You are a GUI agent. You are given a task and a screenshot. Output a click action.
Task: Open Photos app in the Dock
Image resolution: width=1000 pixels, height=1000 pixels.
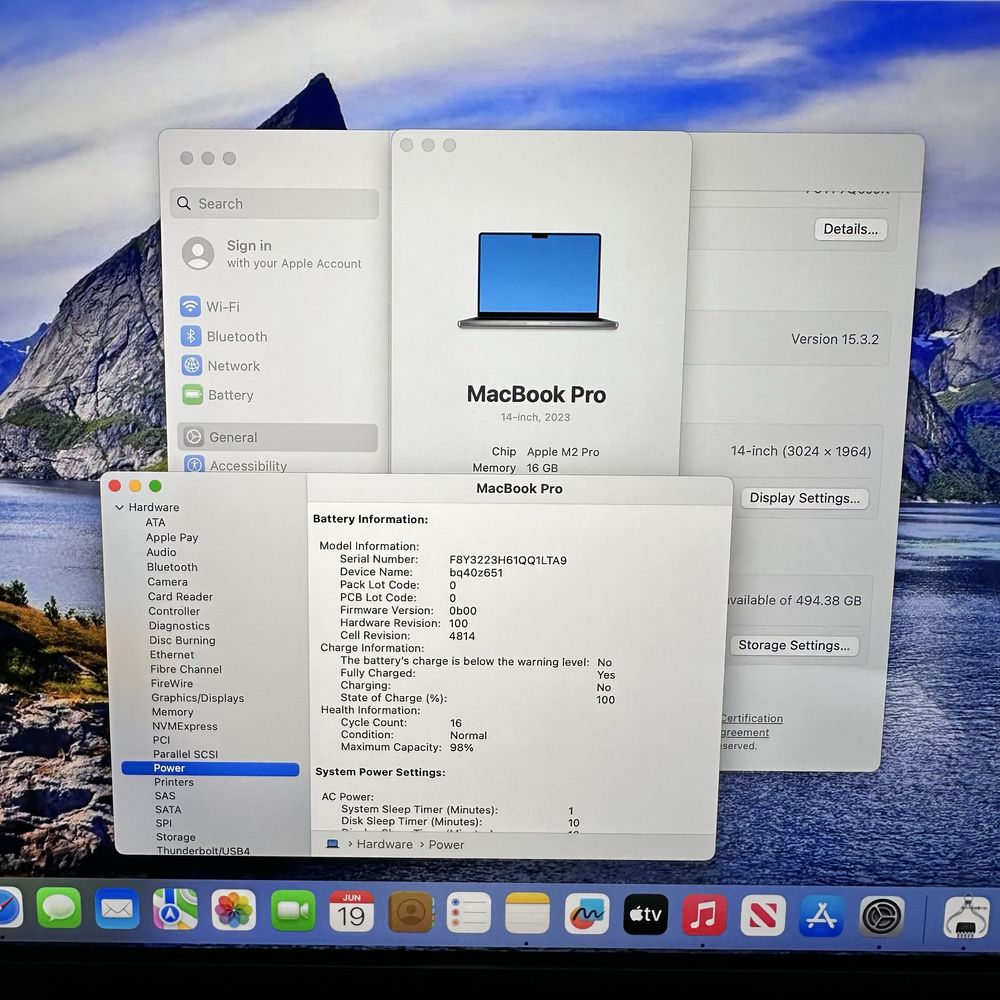(x=233, y=909)
